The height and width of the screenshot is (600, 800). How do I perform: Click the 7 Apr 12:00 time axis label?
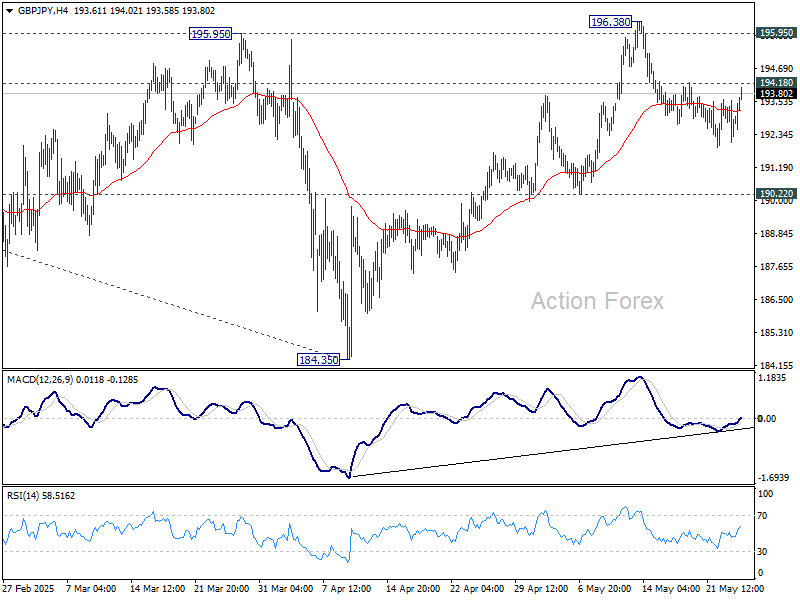pyautogui.click(x=347, y=589)
